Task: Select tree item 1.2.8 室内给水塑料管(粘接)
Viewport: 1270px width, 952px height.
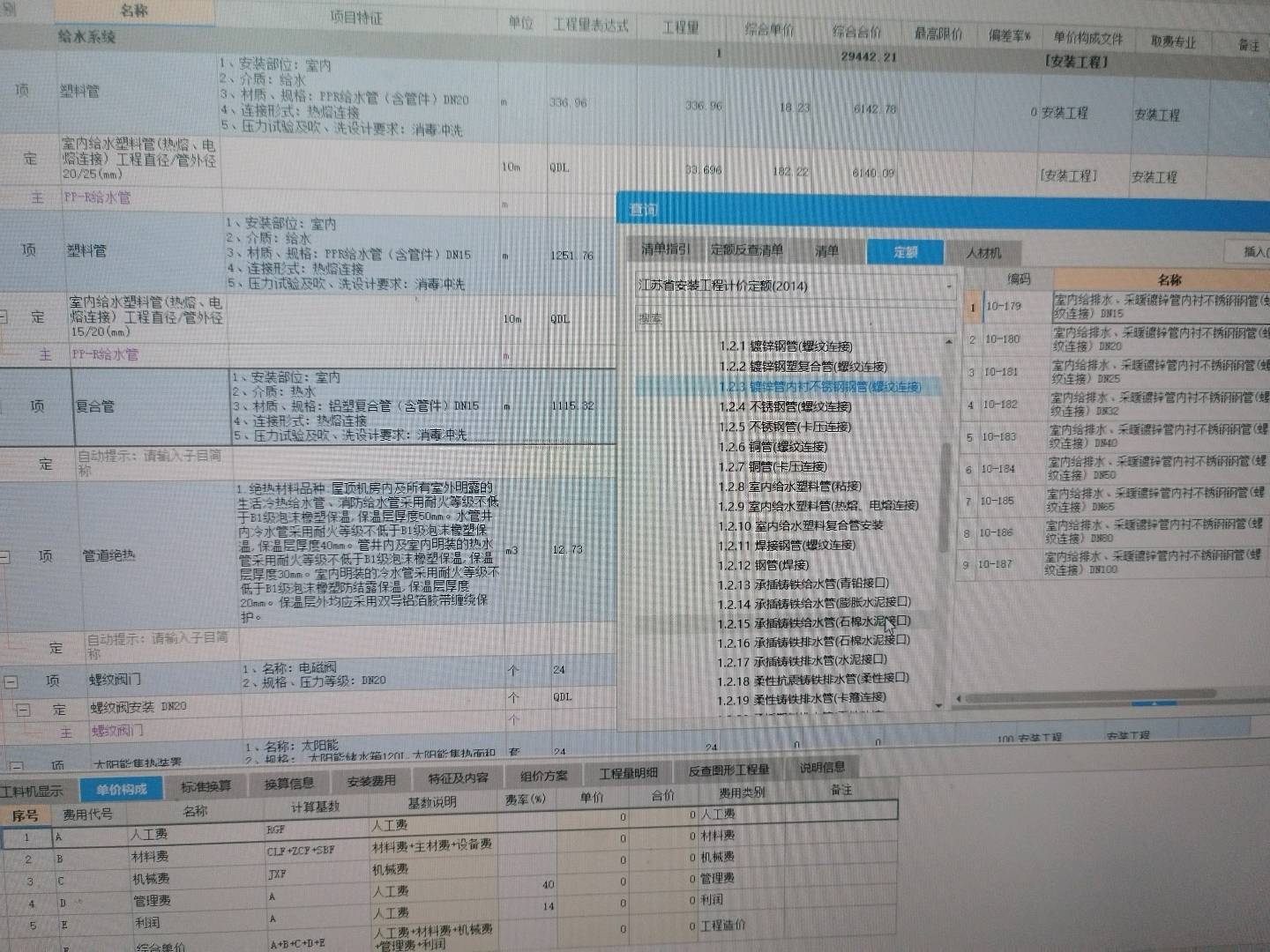Action: pyautogui.click(x=790, y=486)
